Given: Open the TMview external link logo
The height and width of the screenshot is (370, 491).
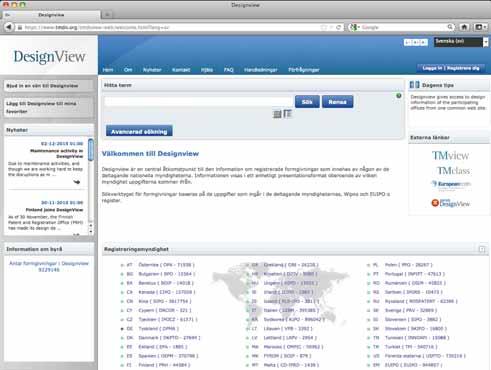Looking at the screenshot, I should pyautogui.click(x=450, y=155).
